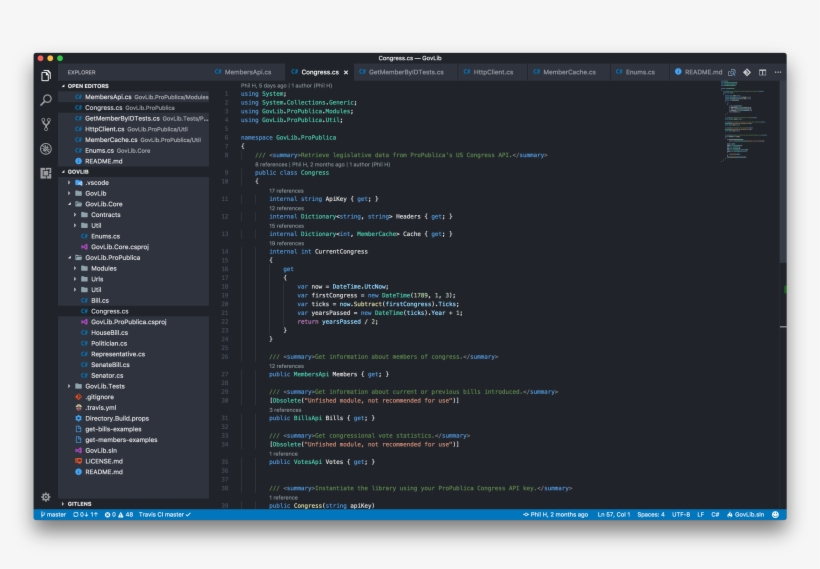Click '8 references' code lens above Congress class
Image resolution: width=820 pixels, height=569 pixels.
tap(271, 164)
